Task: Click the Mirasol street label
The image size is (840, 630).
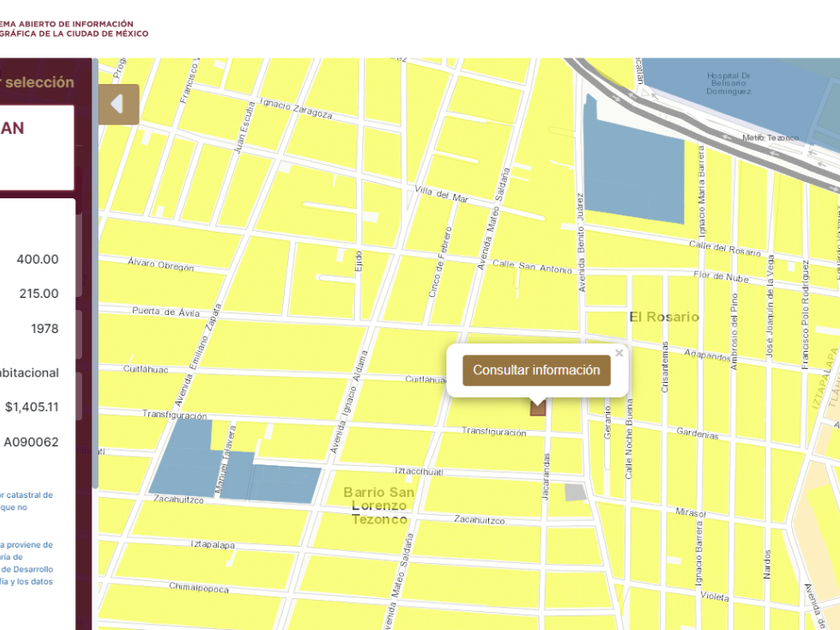Action: (x=691, y=513)
